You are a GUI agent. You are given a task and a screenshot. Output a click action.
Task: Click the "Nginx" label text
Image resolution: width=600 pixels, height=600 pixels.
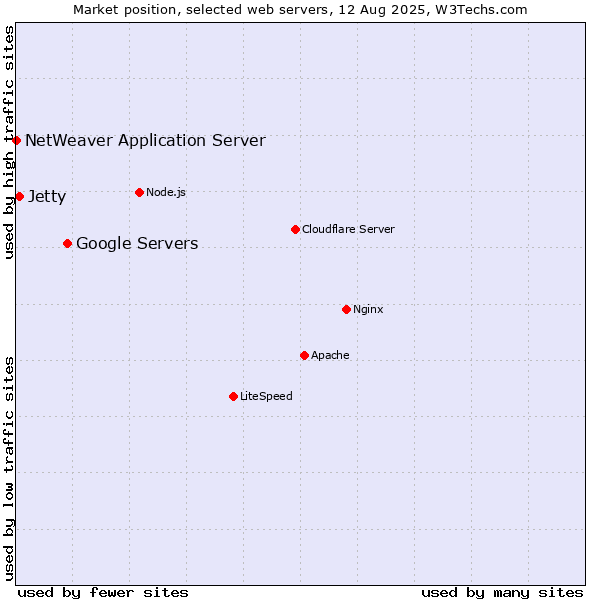point(368,309)
